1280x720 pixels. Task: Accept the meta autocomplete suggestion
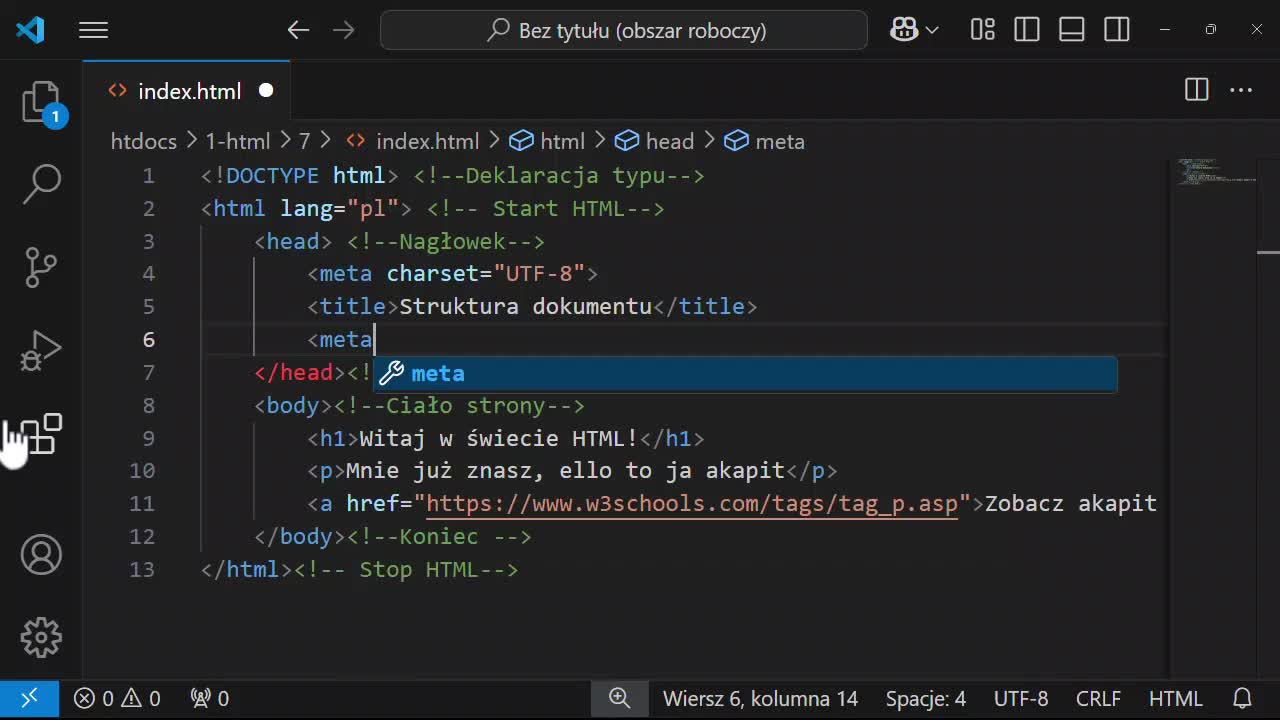745,373
